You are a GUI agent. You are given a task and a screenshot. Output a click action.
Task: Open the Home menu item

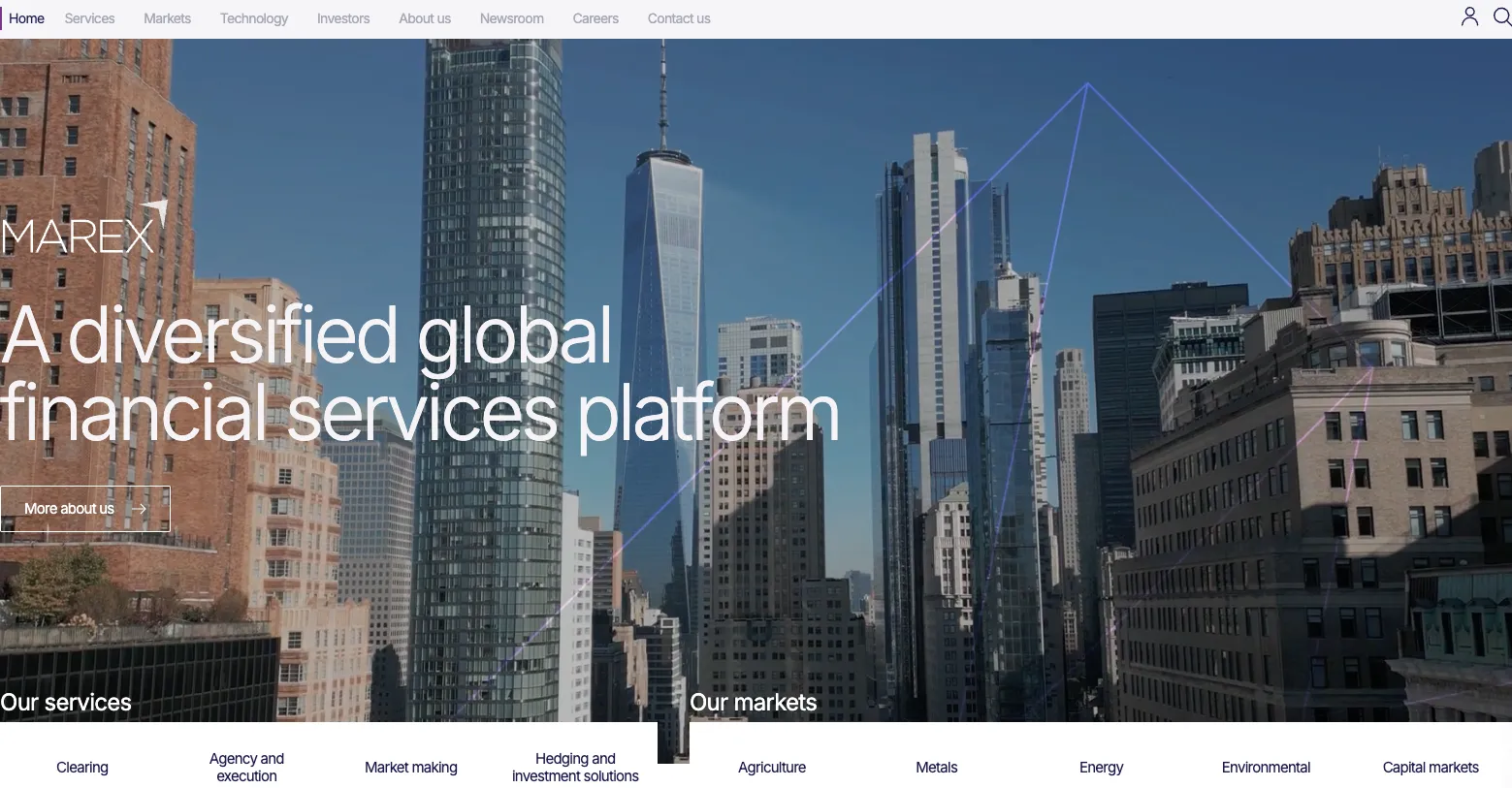pyautogui.click(x=26, y=18)
